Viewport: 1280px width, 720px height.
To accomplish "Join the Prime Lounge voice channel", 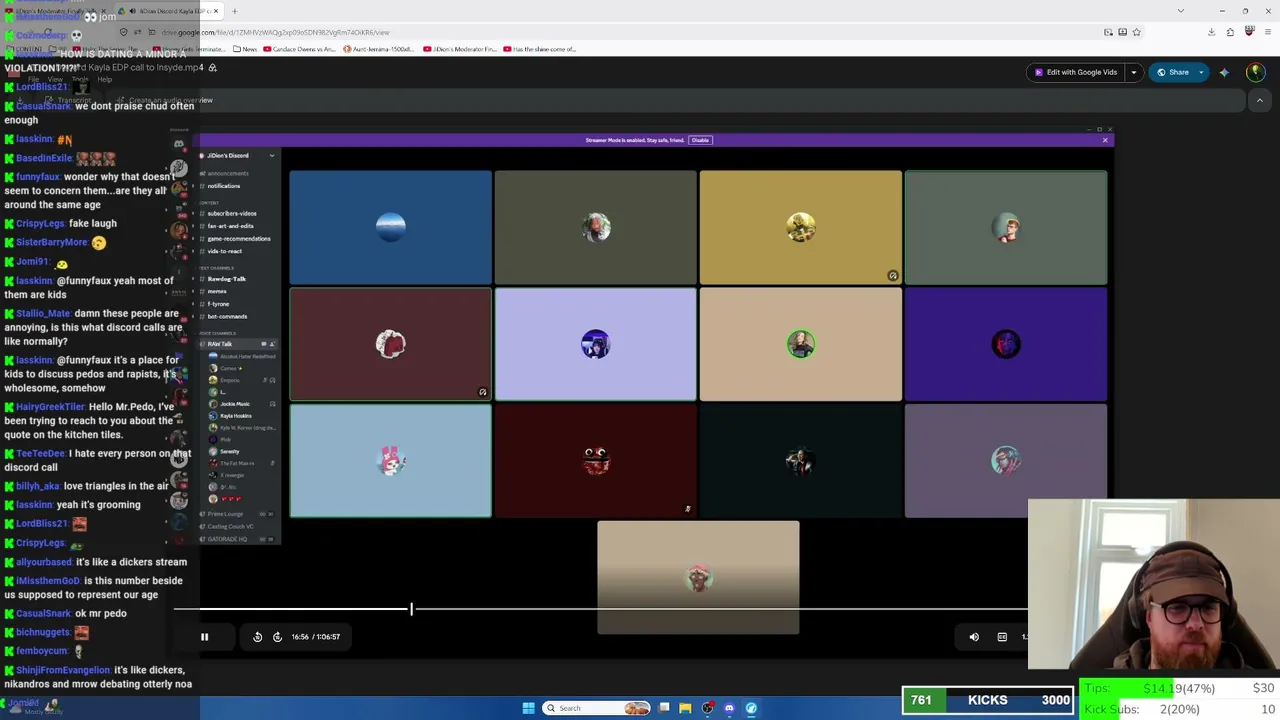I will (225, 514).
